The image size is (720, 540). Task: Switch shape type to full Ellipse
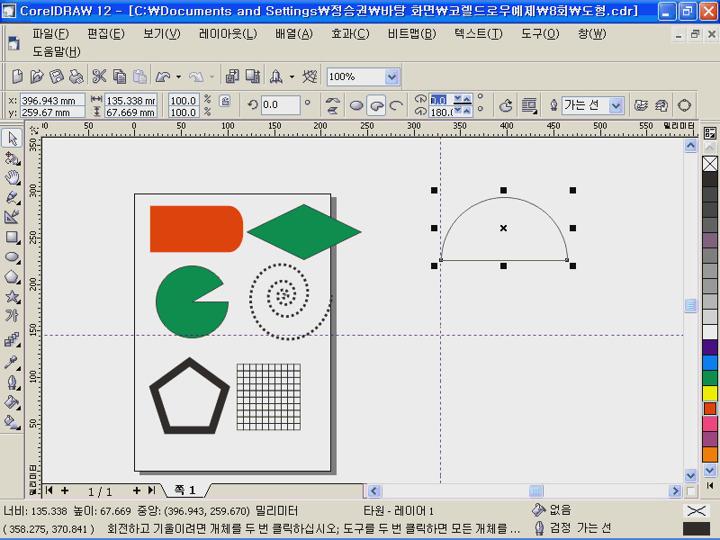pyautogui.click(x=356, y=106)
